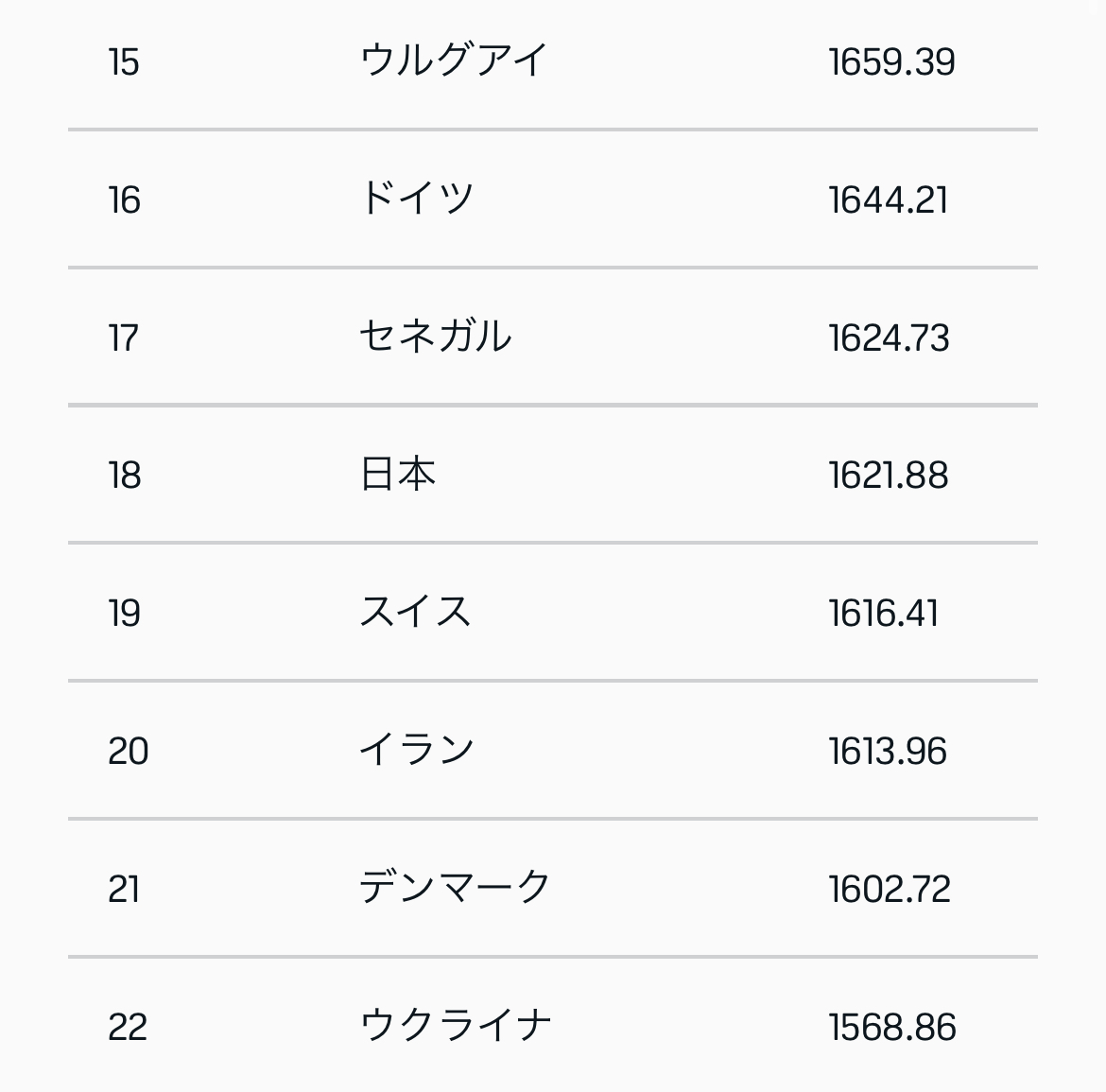This screenshot has height=1092, width=1106.
Task: Select the 1602.72 points value
Action: coord(890,889)
